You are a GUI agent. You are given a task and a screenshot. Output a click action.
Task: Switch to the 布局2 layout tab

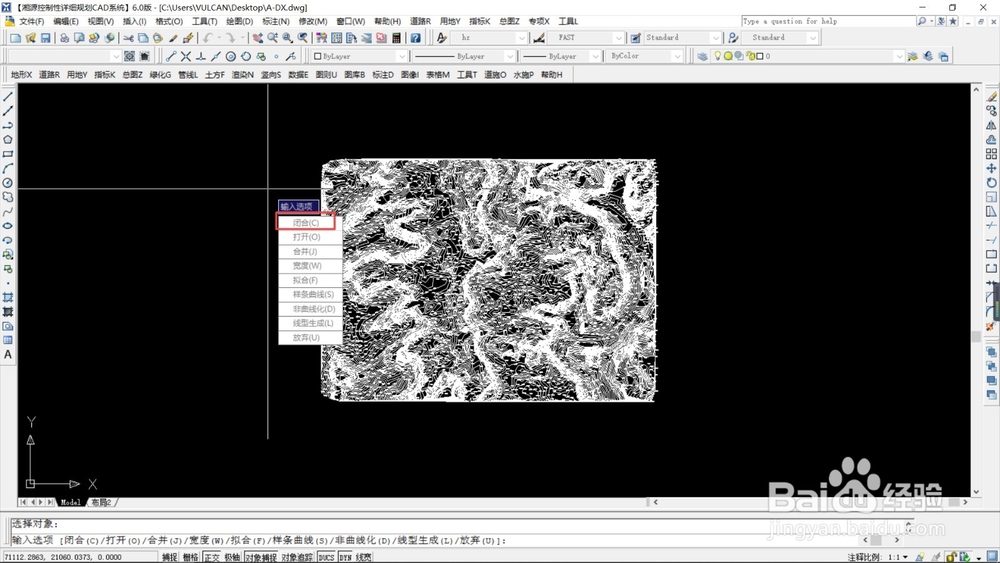[x=102, y=502]
